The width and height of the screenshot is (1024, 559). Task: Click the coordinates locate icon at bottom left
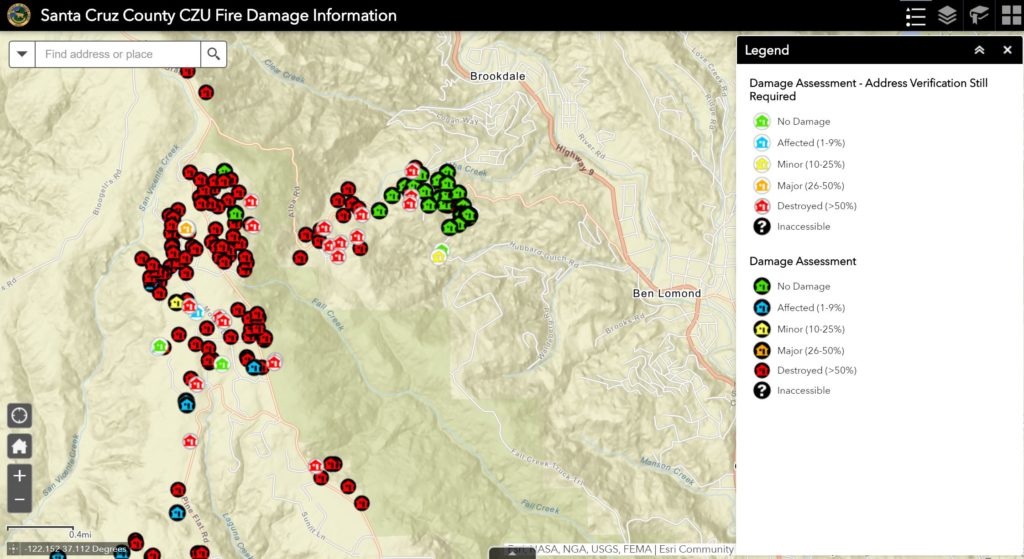(x=12, y=549)
